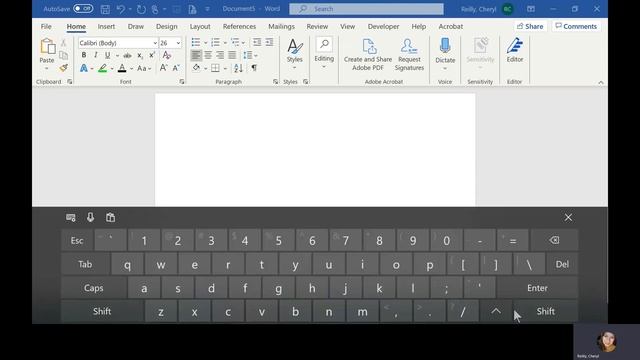
Task: Open Borders button
Action: 215,68
